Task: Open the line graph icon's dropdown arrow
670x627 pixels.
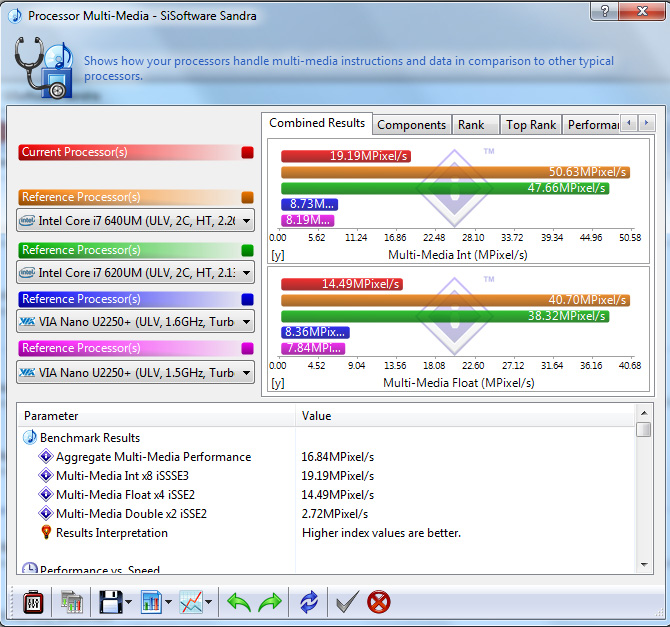Action: point(209,602)
